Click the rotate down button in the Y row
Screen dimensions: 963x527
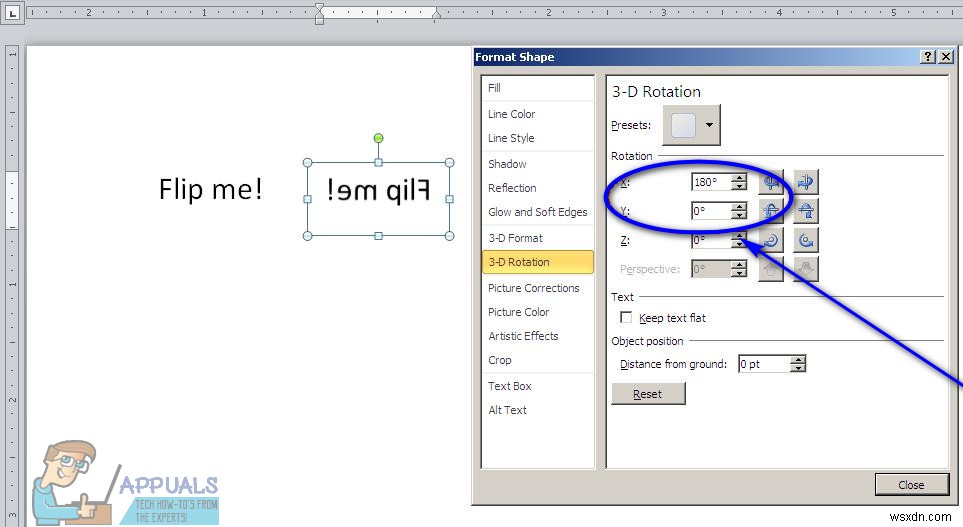point(806,211)
